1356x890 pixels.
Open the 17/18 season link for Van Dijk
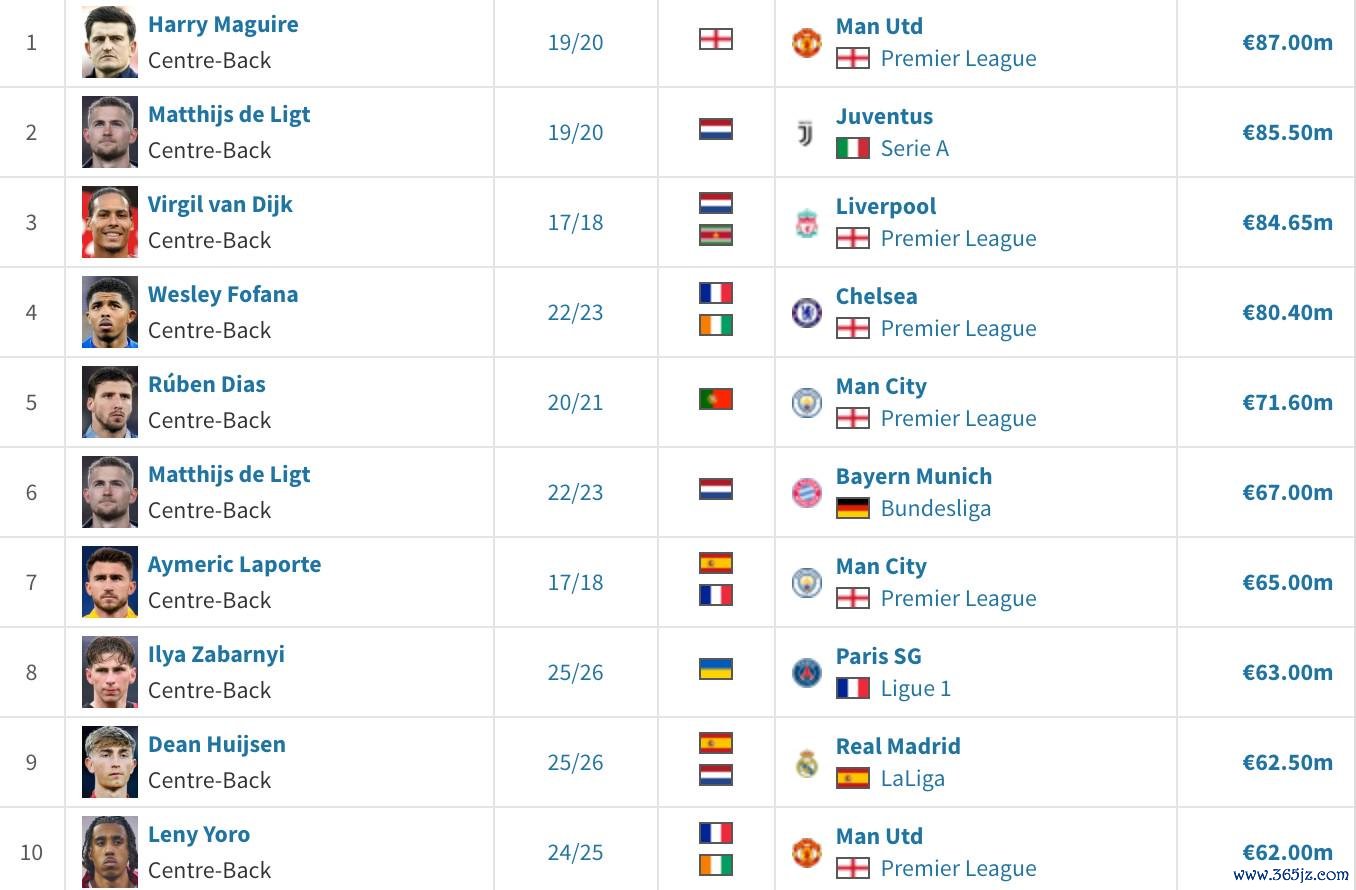click(576, 222)
